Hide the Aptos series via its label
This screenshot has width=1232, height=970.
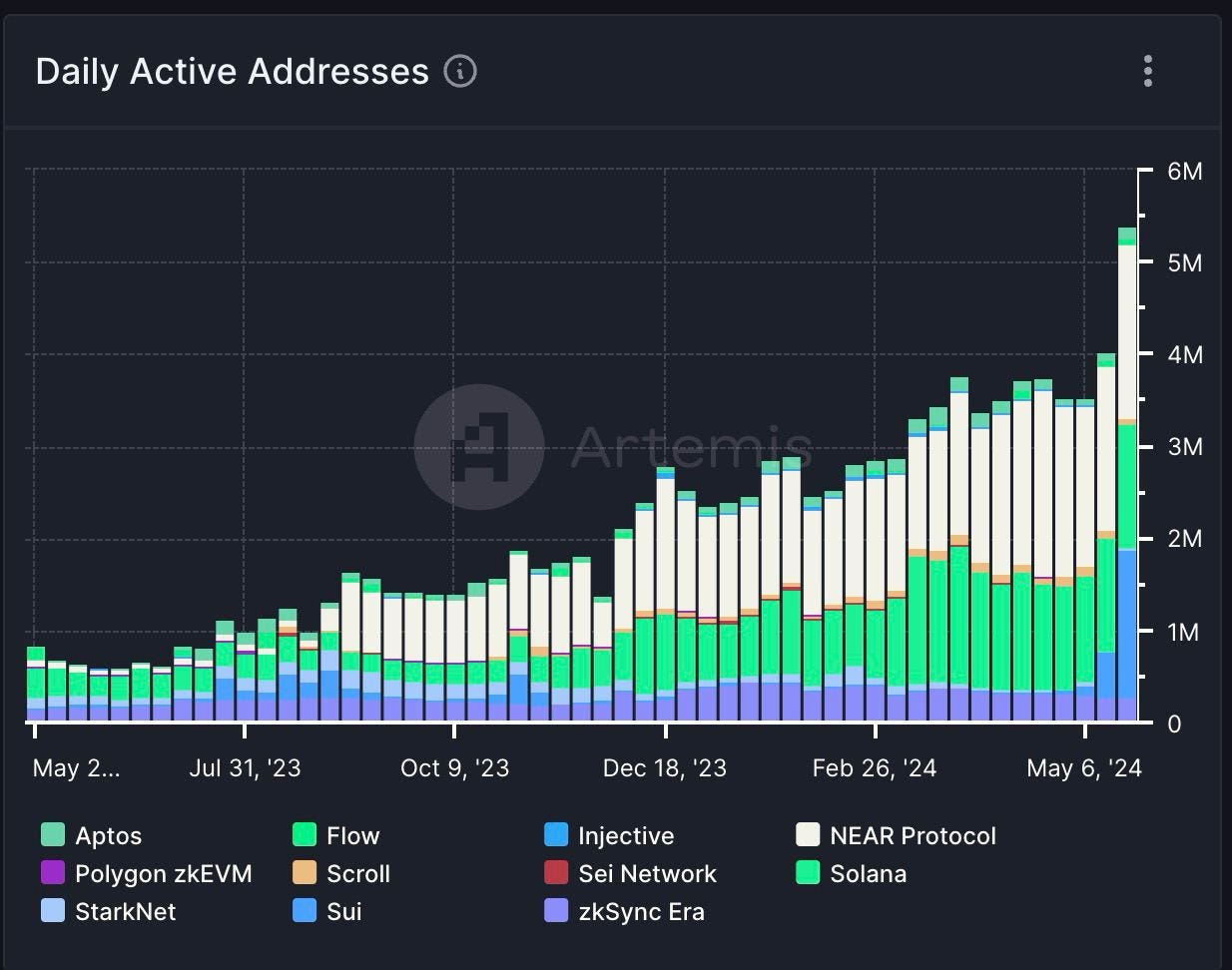(109, 836)
